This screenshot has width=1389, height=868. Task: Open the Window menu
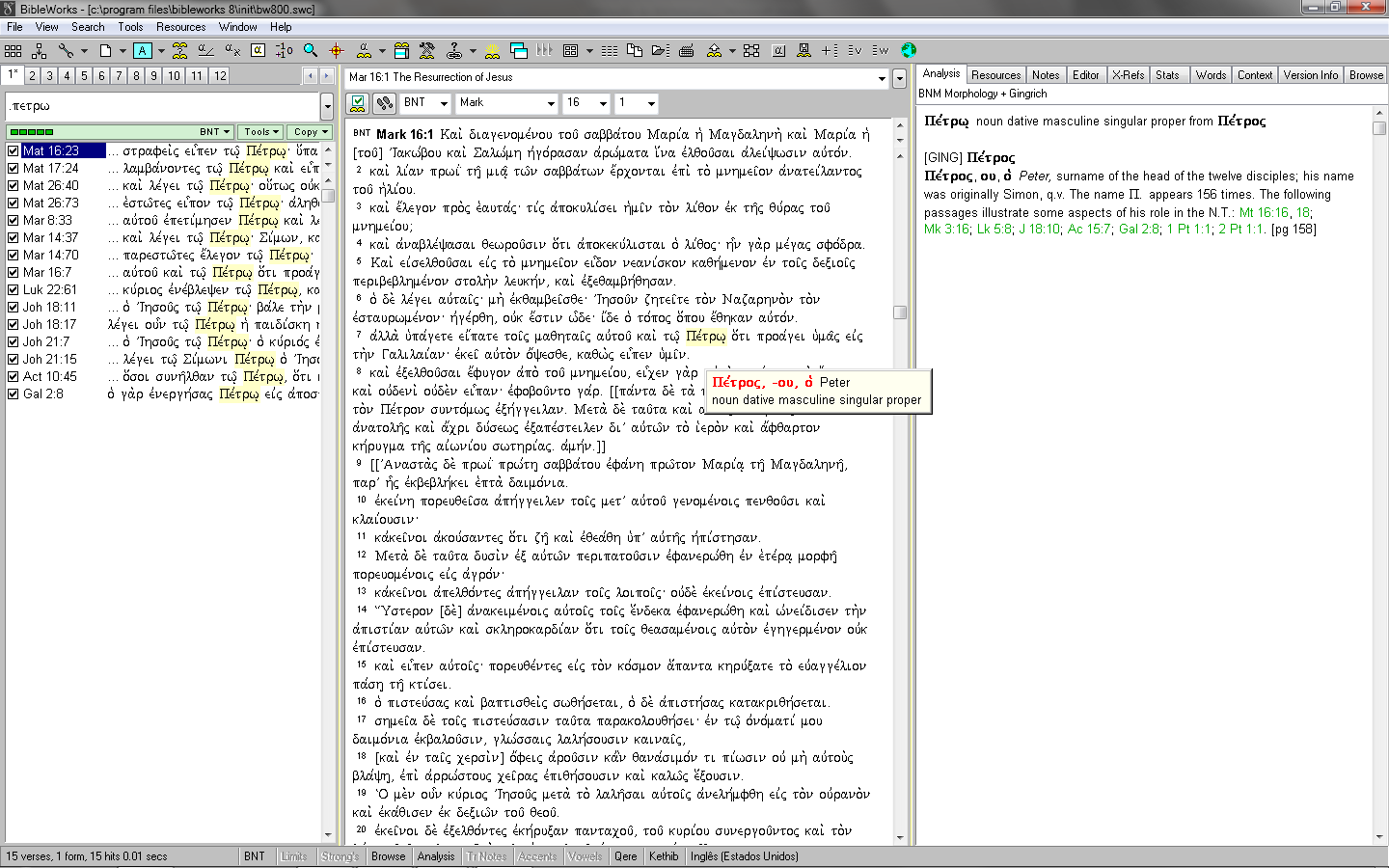pos(237,27)
